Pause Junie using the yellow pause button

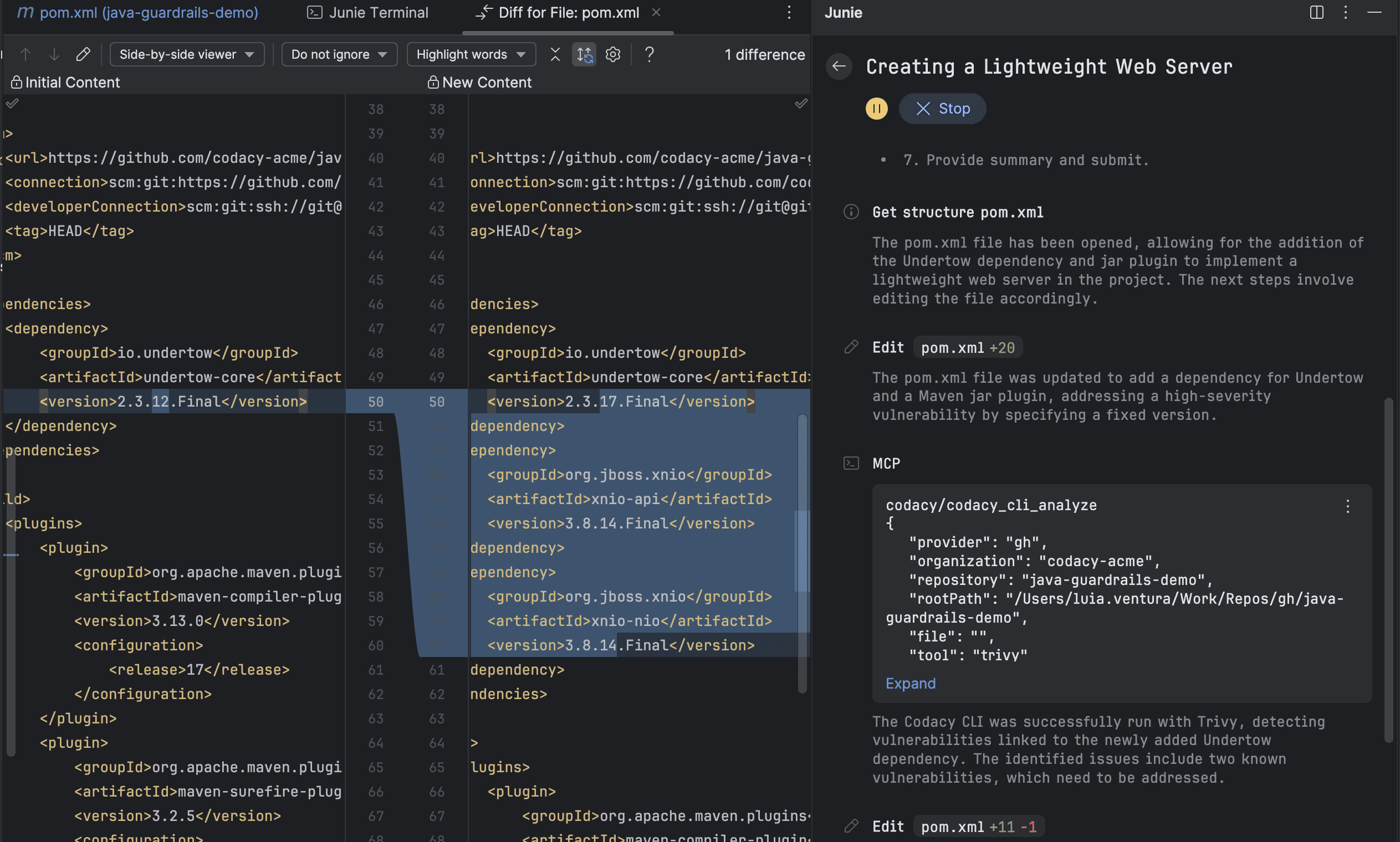[876, 109]
